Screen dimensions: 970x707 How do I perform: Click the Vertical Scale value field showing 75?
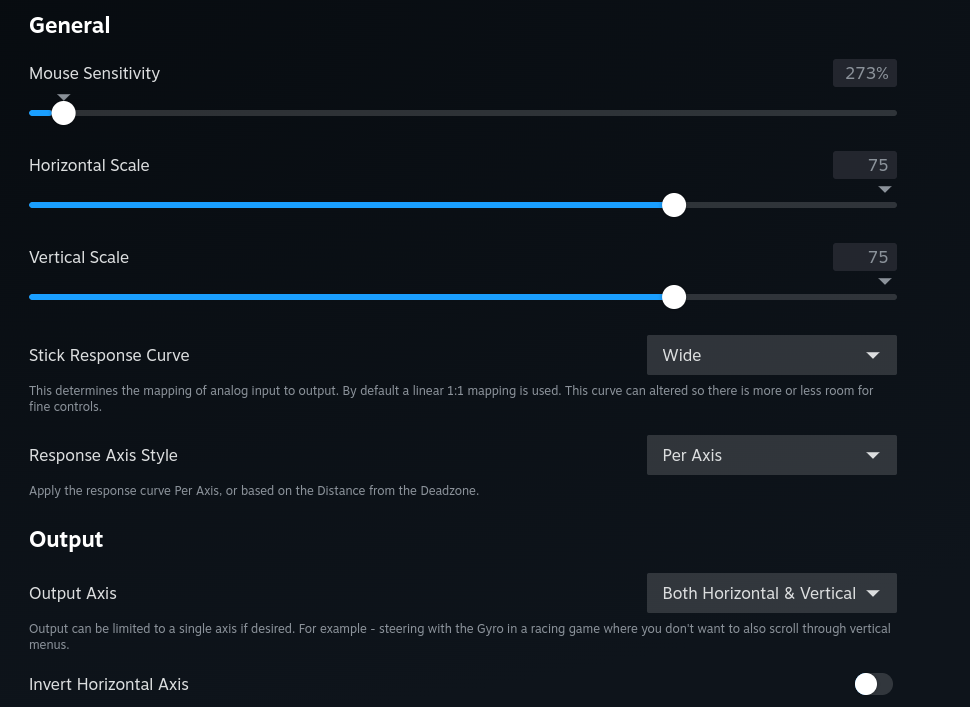tap(864, 257)
